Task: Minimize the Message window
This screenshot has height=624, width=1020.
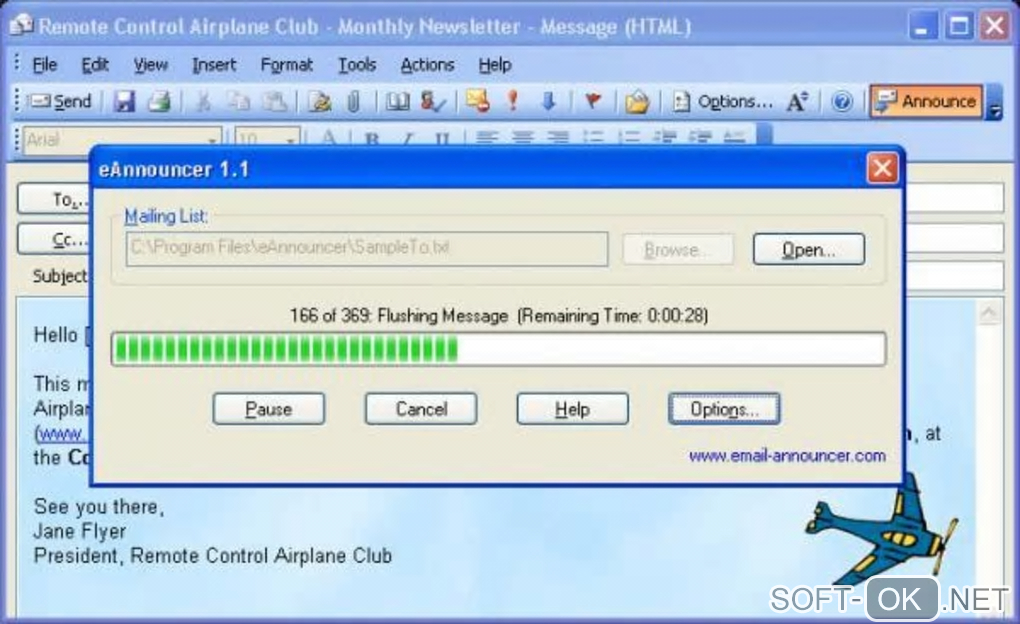Action: pos(922,27)
